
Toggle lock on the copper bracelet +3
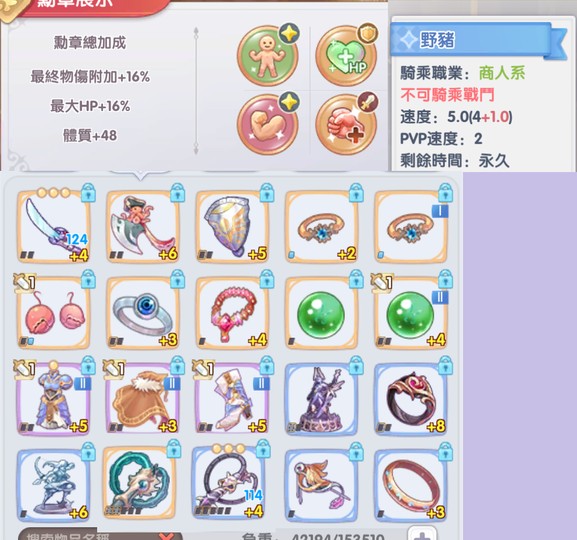tap(445, 451)
